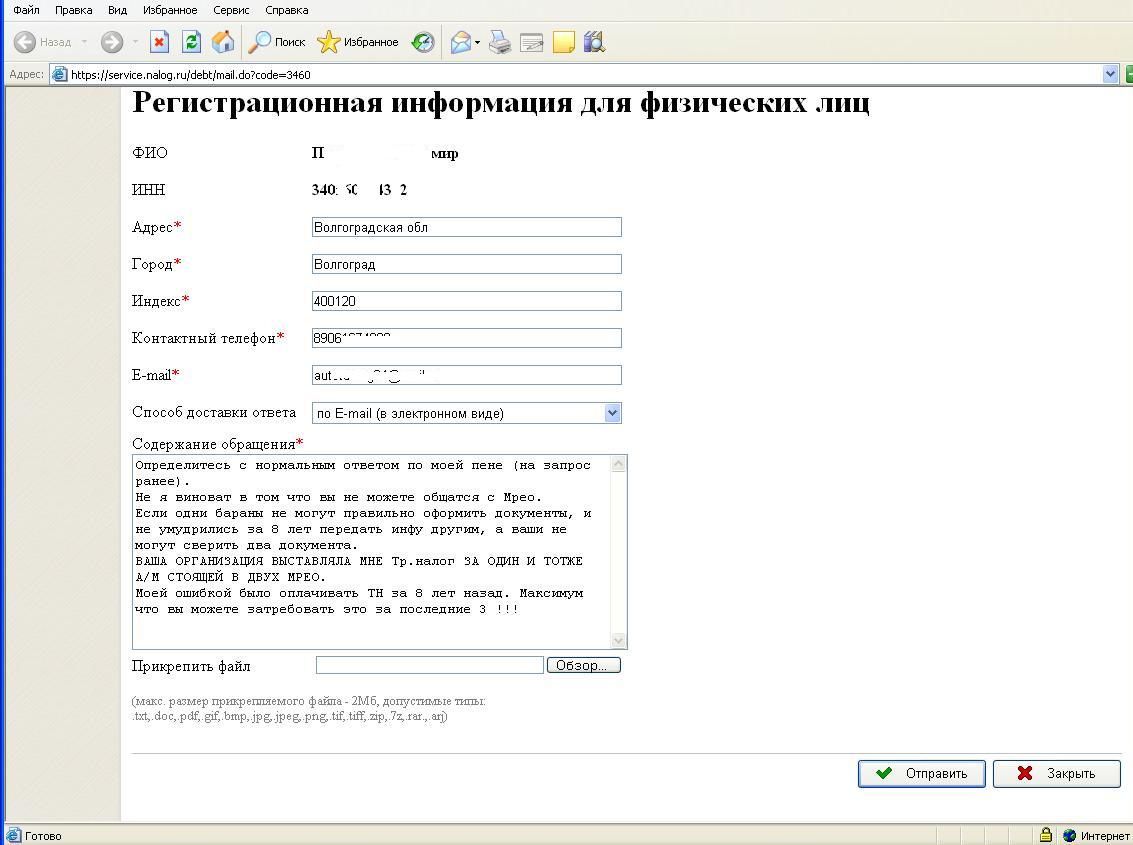Open the browsing History icon
This screenshot has height=845, width=1133.
pyautogui.click(x=423, y=42)
